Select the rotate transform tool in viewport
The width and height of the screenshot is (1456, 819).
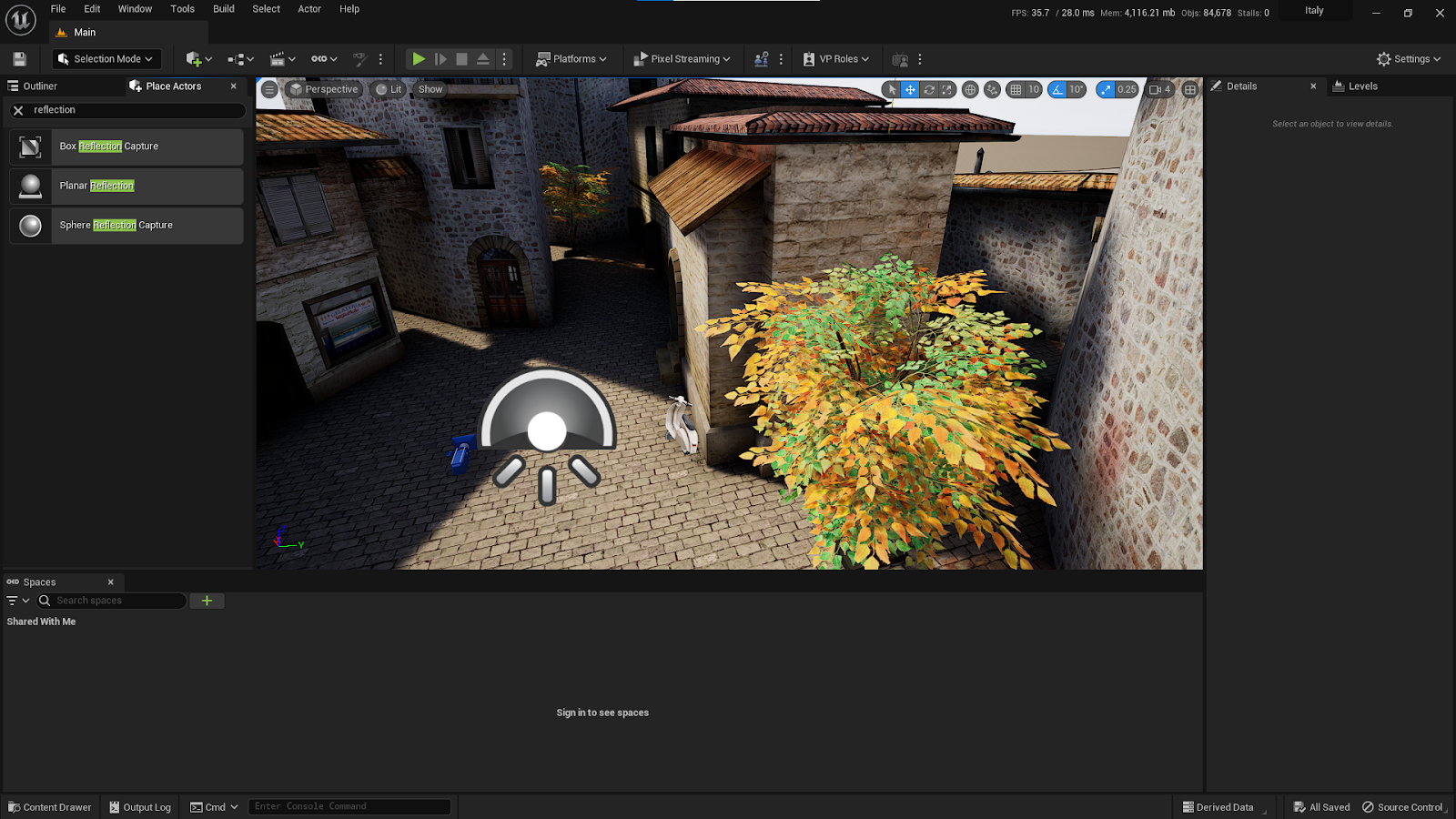pos(929,89)
